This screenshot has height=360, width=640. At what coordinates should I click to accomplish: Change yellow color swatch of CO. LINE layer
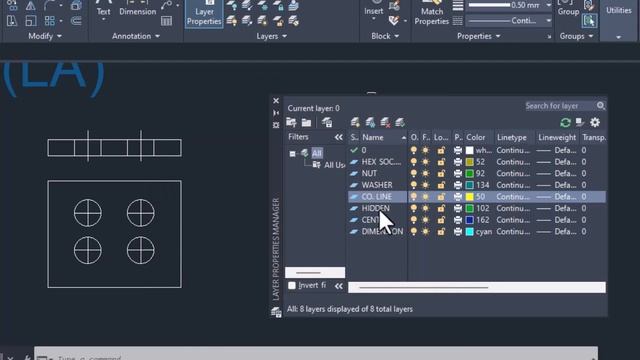[470, 197]
